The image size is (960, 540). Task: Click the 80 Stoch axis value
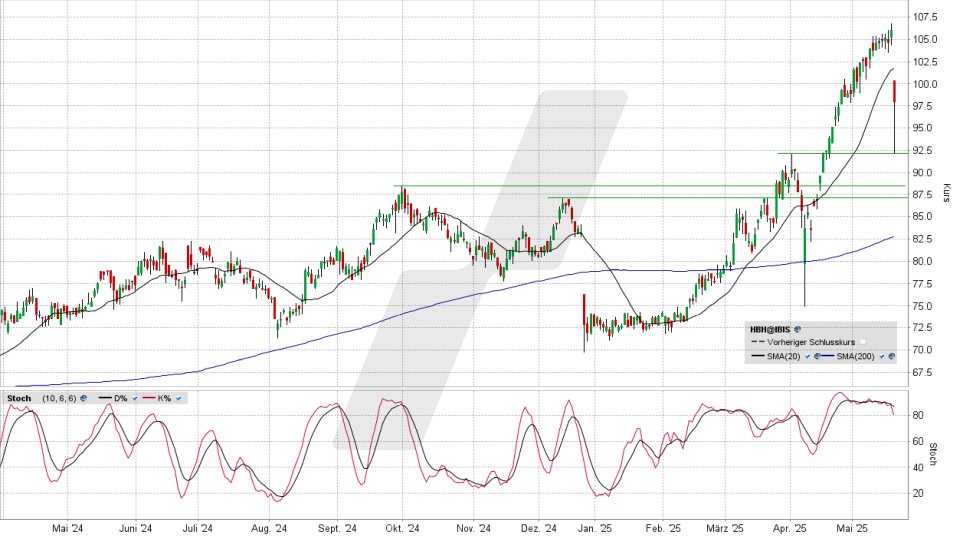click(918, 415)
